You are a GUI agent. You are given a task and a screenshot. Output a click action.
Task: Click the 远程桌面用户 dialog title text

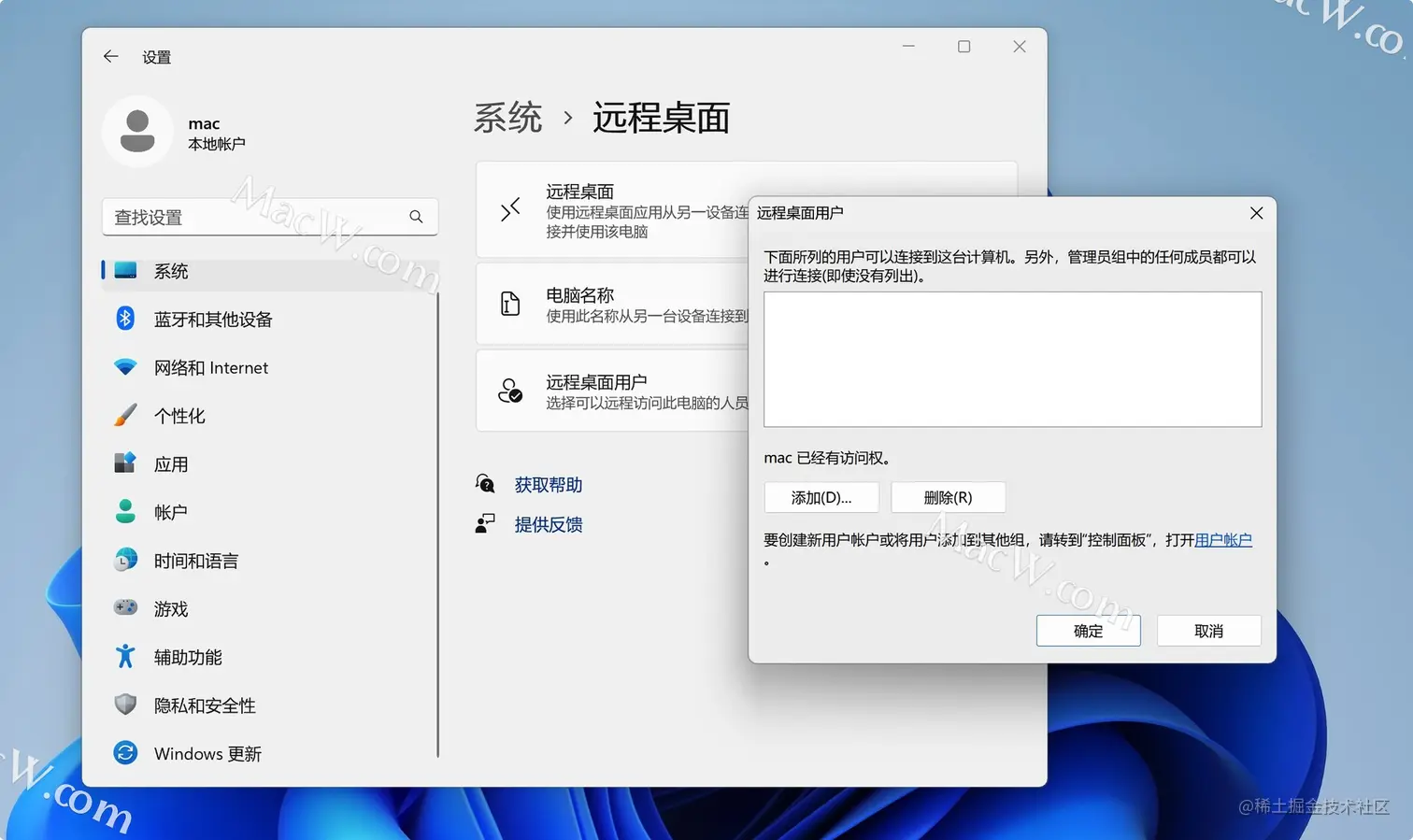(x=800, y=213)
